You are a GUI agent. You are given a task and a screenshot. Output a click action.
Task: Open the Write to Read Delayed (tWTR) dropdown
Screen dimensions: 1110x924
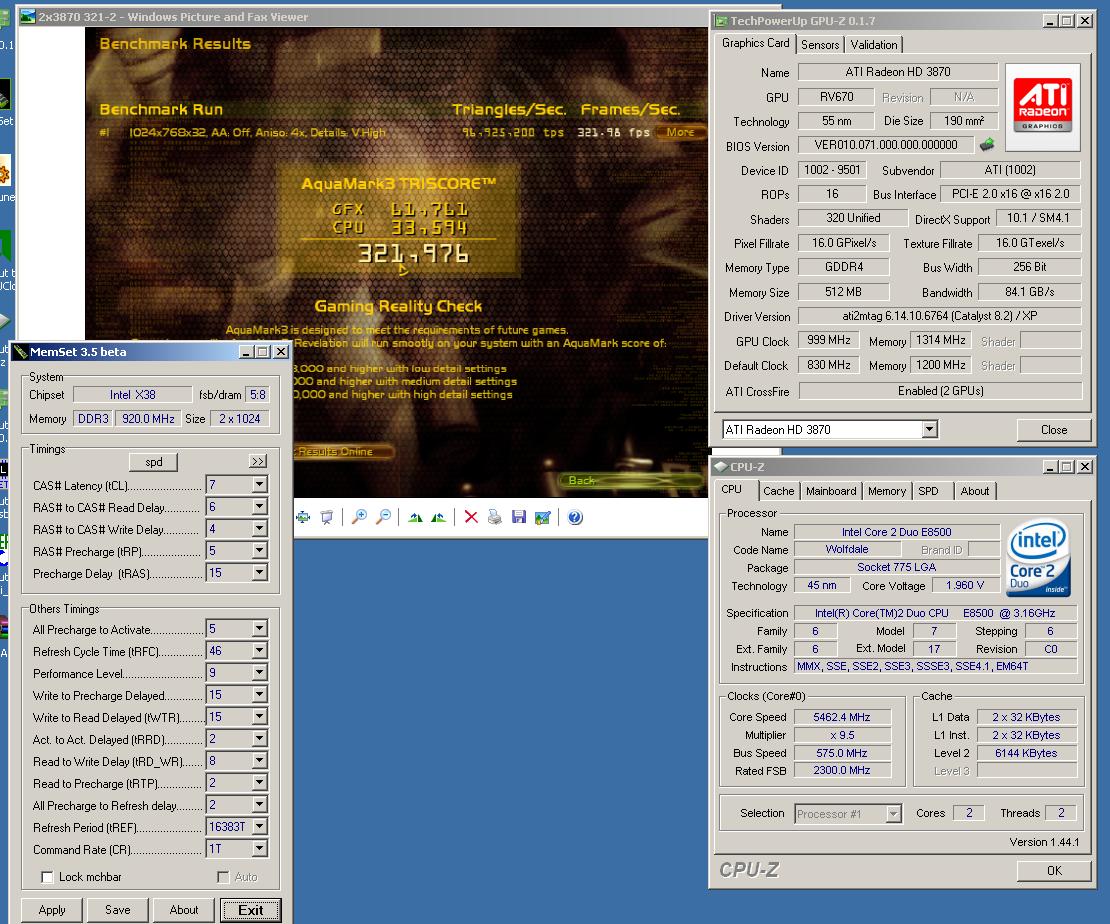click(260, 717)
